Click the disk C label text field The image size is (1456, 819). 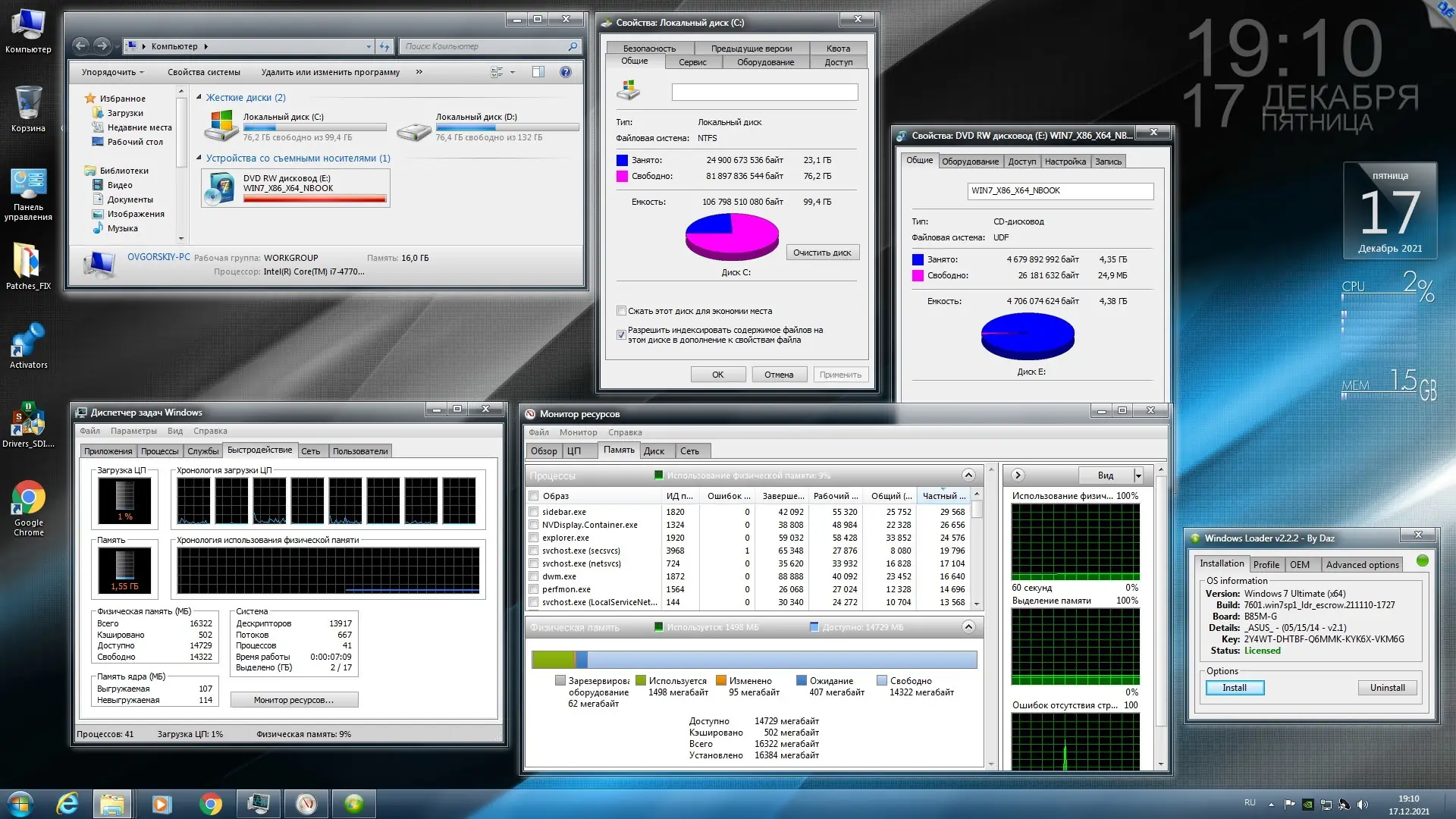pyautogui.click(x=764, y=93)
